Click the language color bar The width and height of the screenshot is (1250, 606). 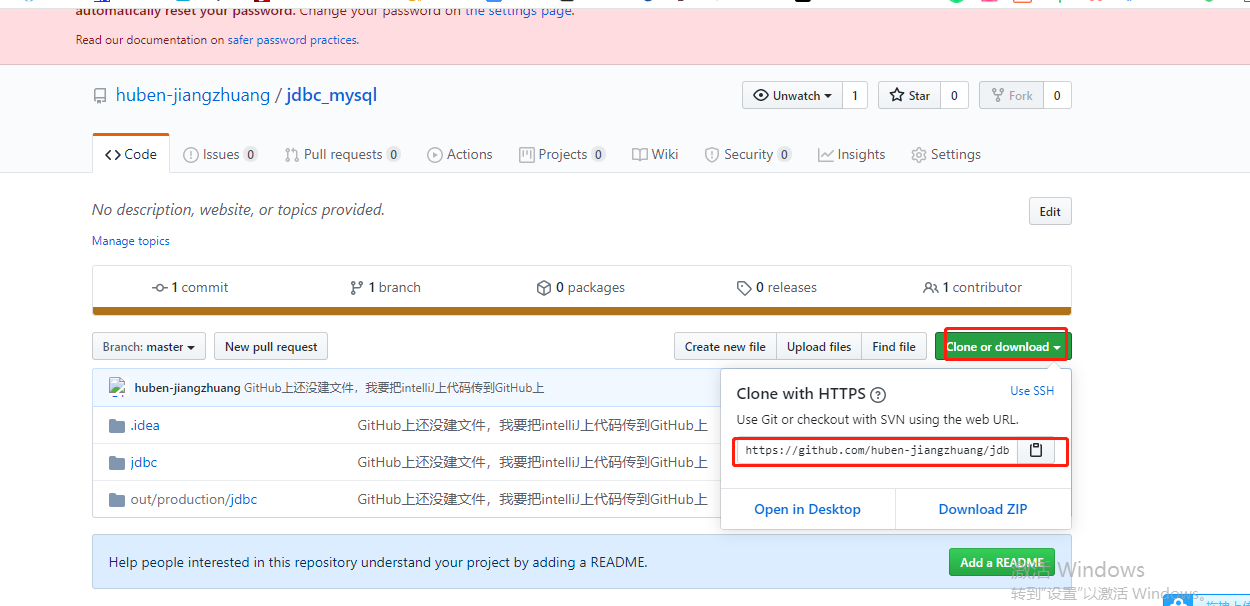[x=581, y=311]
